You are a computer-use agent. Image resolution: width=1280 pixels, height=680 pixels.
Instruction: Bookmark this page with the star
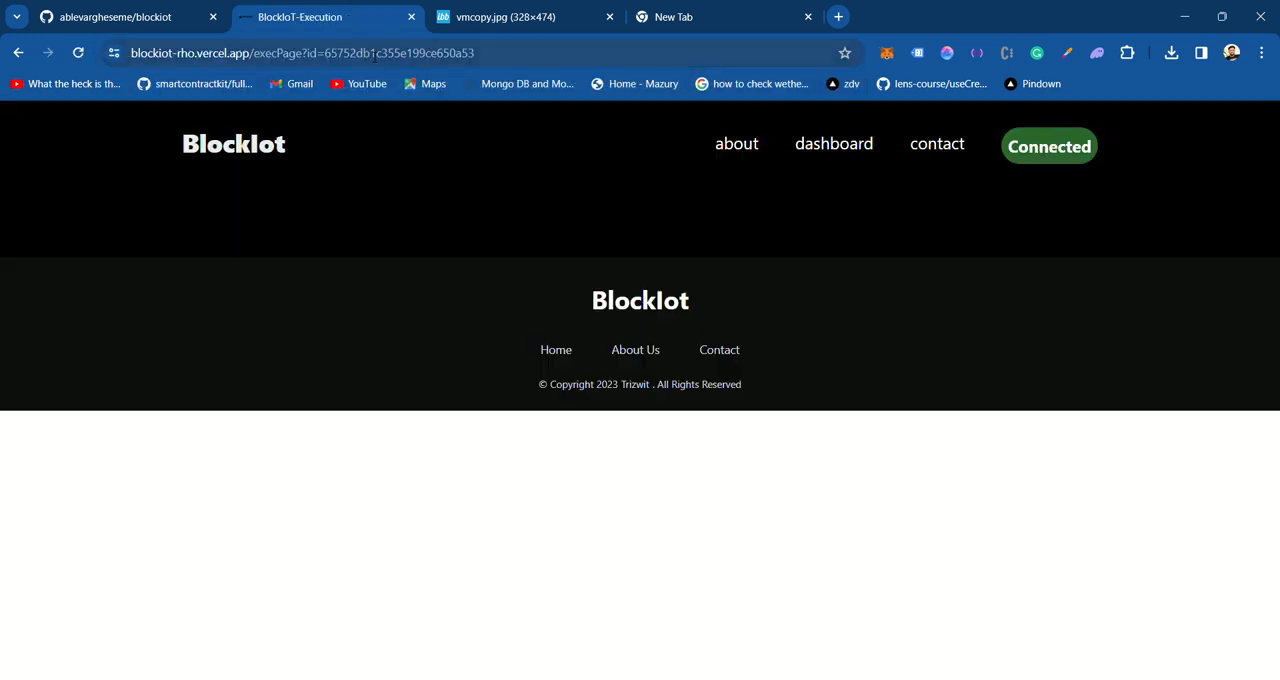(x=845, y=53)
